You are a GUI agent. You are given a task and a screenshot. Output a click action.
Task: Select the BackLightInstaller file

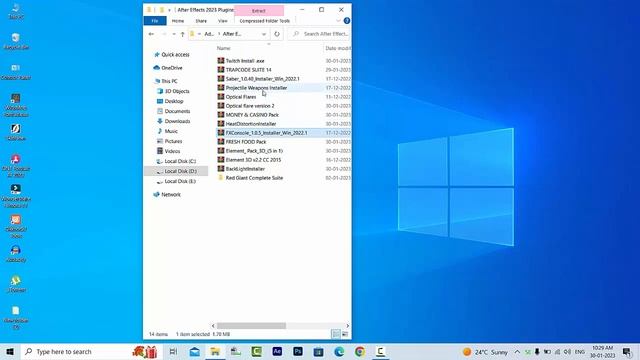(245, 169)
